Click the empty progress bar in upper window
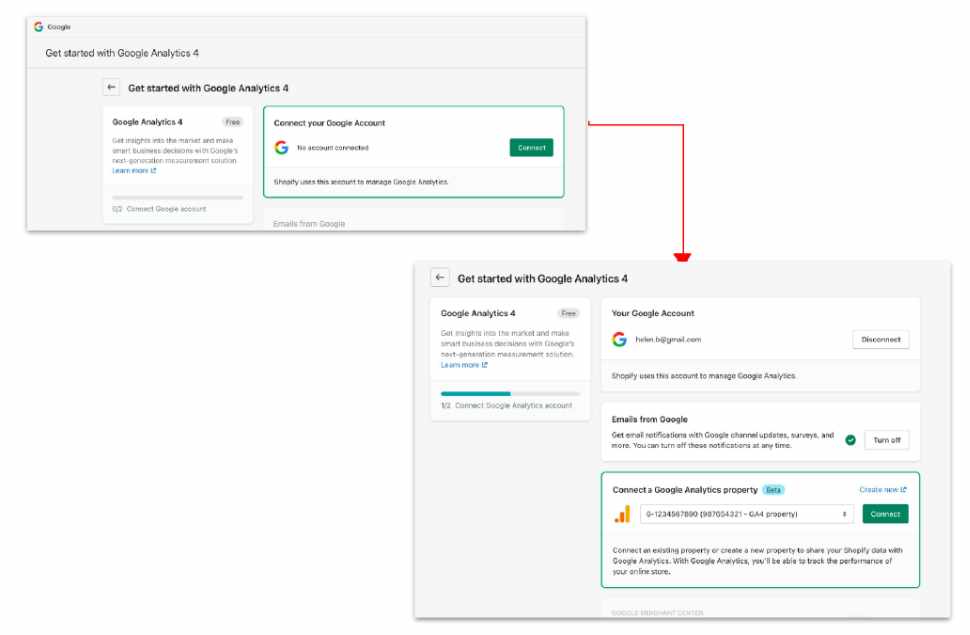 pos(178,197)
